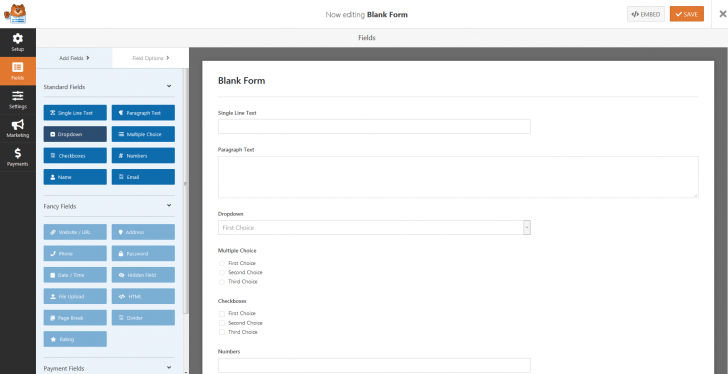Select First Choice radio under Multiple Choice
The image size is (728, 374).
pyautogui.click(x=222, y=263)
